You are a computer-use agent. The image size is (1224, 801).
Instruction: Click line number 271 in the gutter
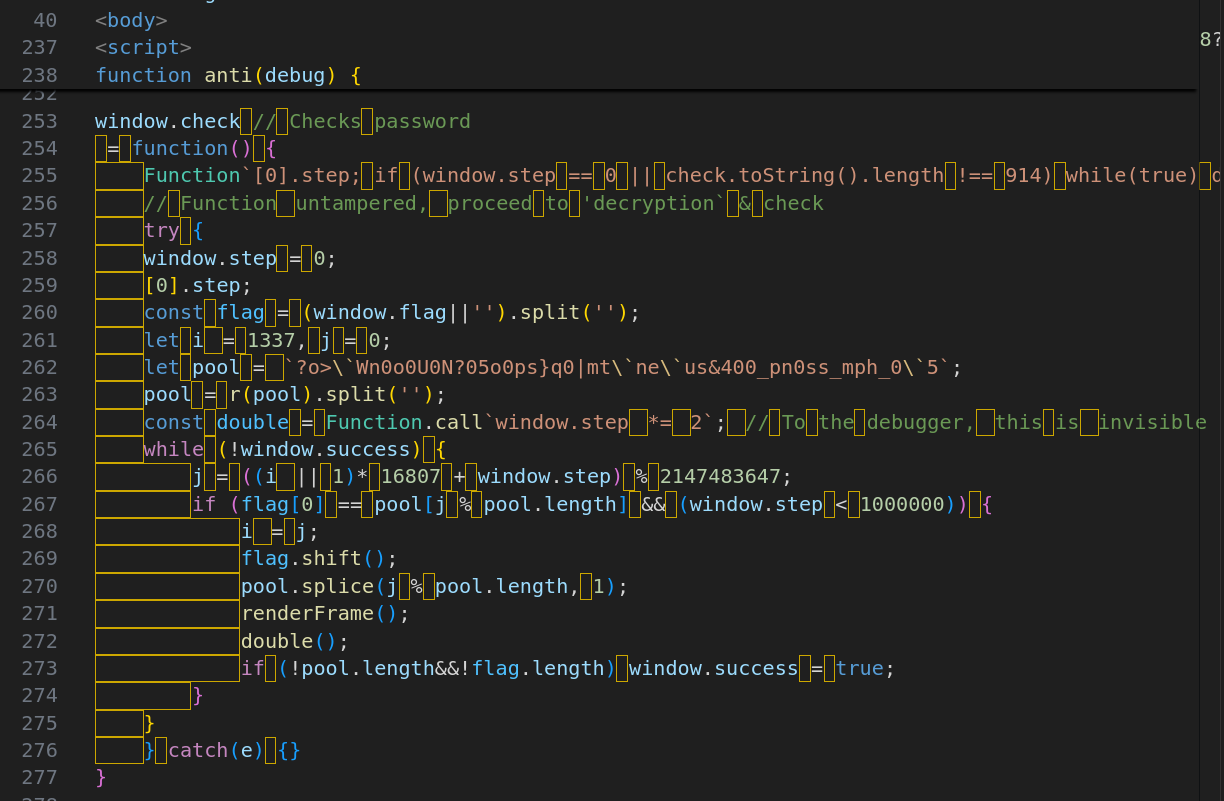[x=40, y=613]
